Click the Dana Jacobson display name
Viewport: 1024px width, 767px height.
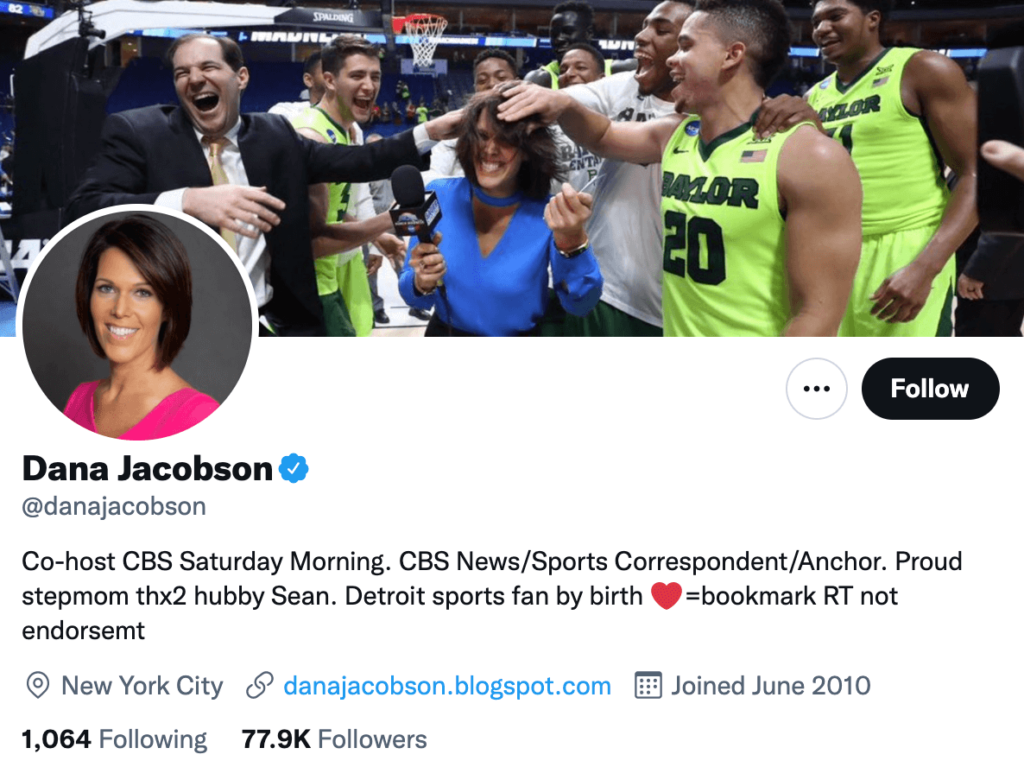(147, 468)
